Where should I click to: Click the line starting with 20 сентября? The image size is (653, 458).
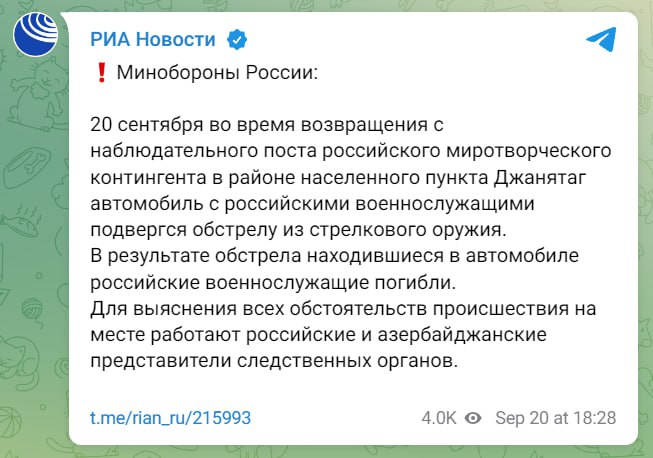point(265,126)
